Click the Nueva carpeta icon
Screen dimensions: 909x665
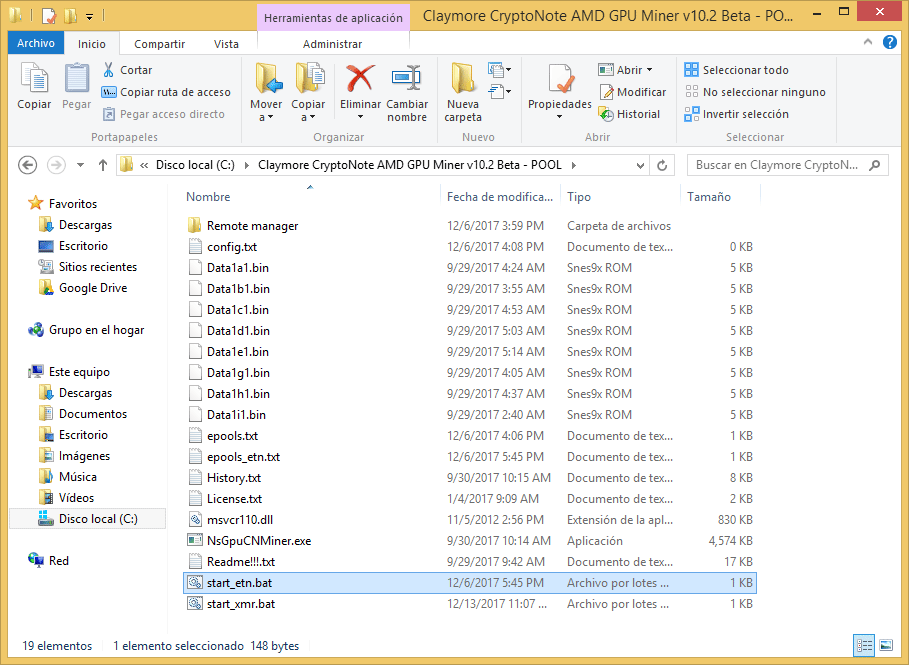(x=463, y=78)
